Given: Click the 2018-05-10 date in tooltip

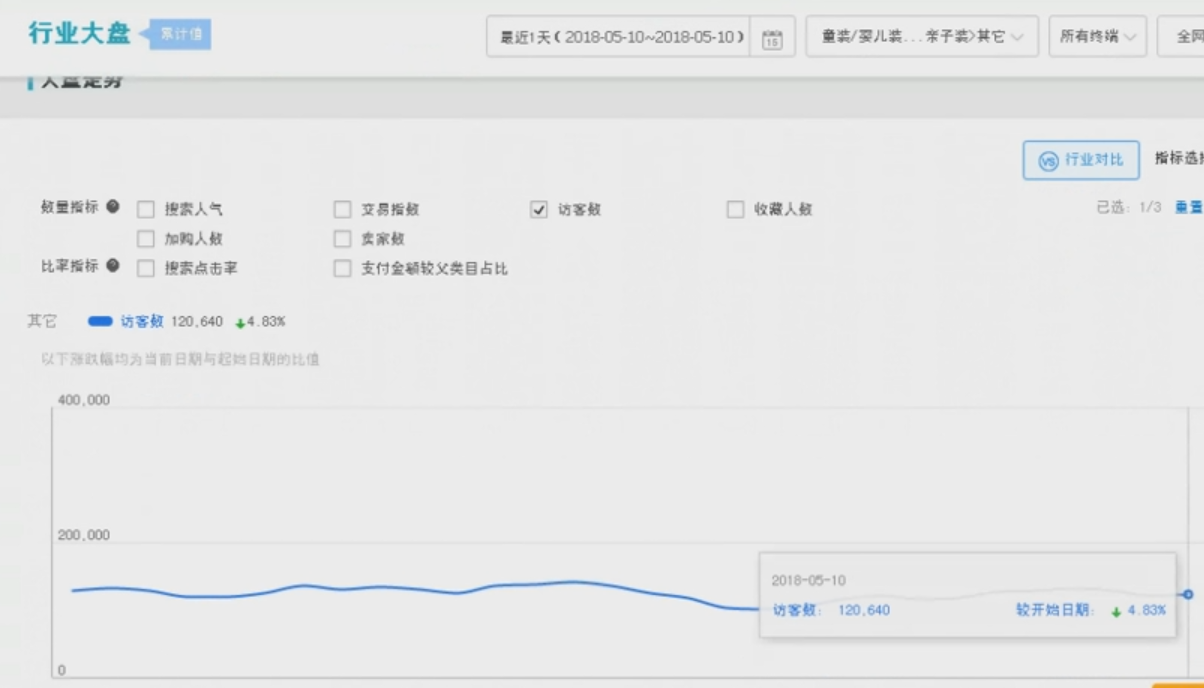Looking at the screenshot, I should (808, 580).
